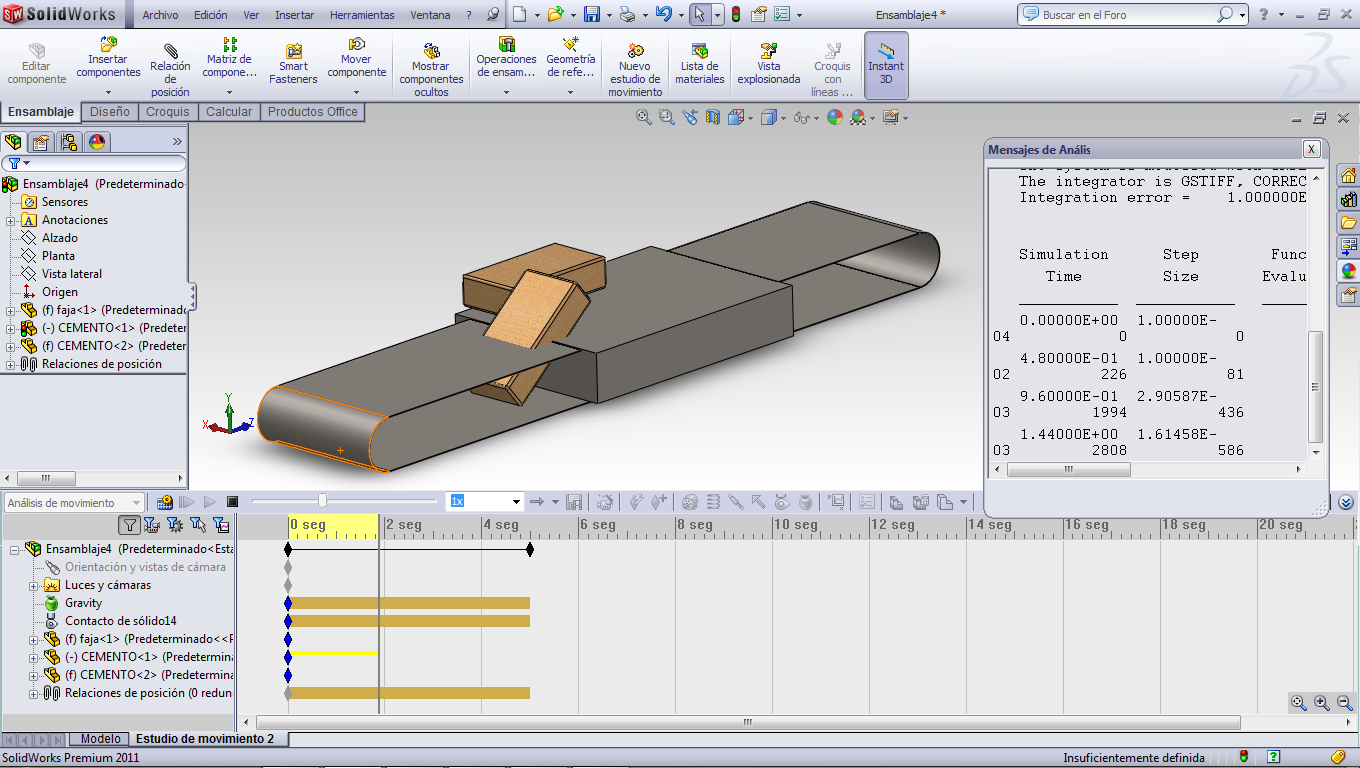Click the timeline filter funnel icon
Screen dimensions: 1360x768
click(130, 524)
